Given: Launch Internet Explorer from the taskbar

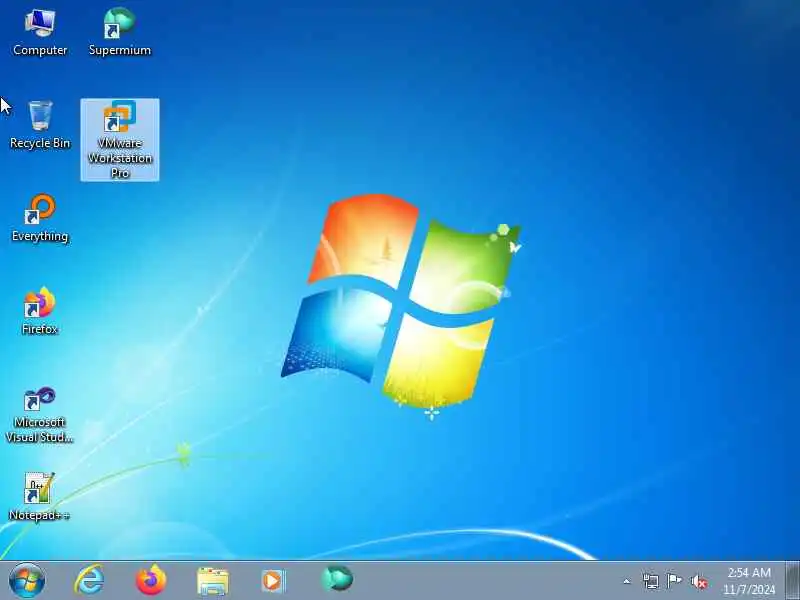Looking at the screenshot, I should pyautogui.click(x=89, y=580).
